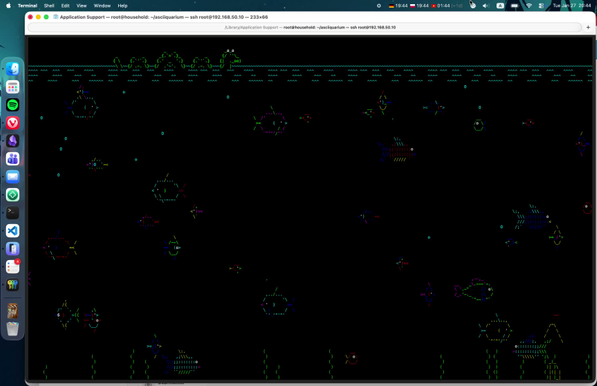Image resolution: width=597 pixels, height=386 pixels.
Task: Open the View menu
Action: click(81, 6)
